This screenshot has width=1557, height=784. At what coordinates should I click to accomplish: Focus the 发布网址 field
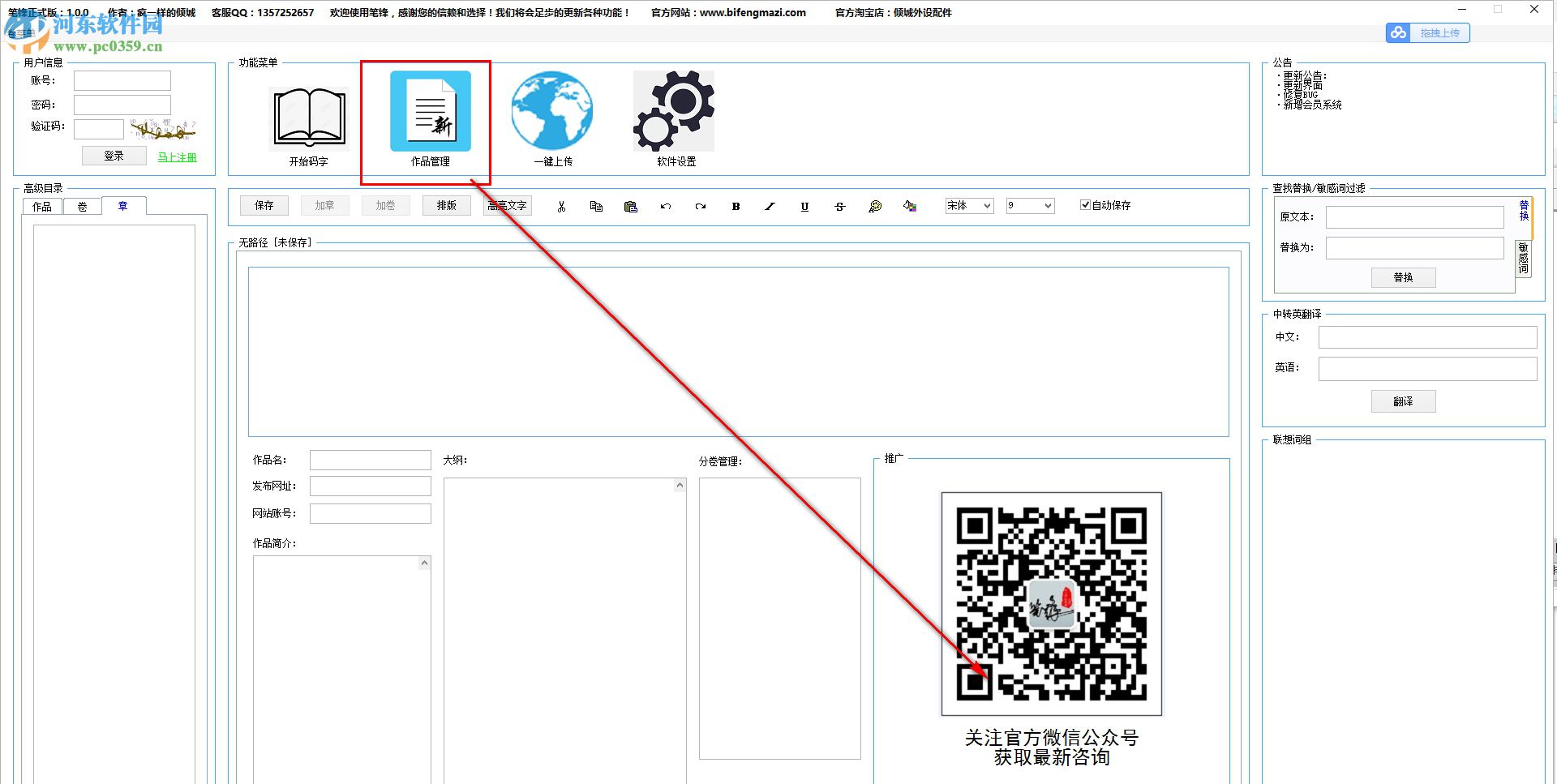click(371, 486)
